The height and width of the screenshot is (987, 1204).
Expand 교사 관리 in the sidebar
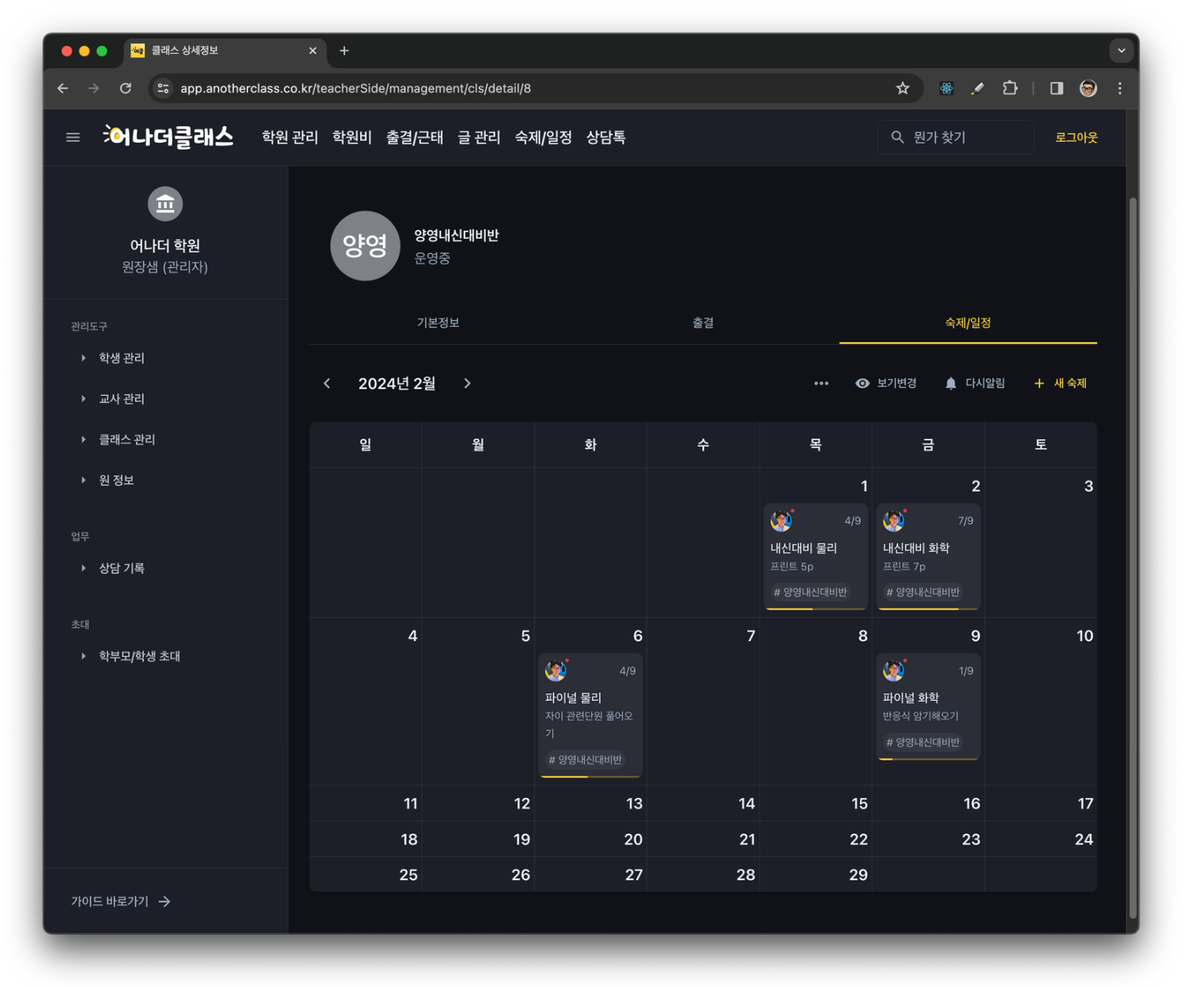122,398
